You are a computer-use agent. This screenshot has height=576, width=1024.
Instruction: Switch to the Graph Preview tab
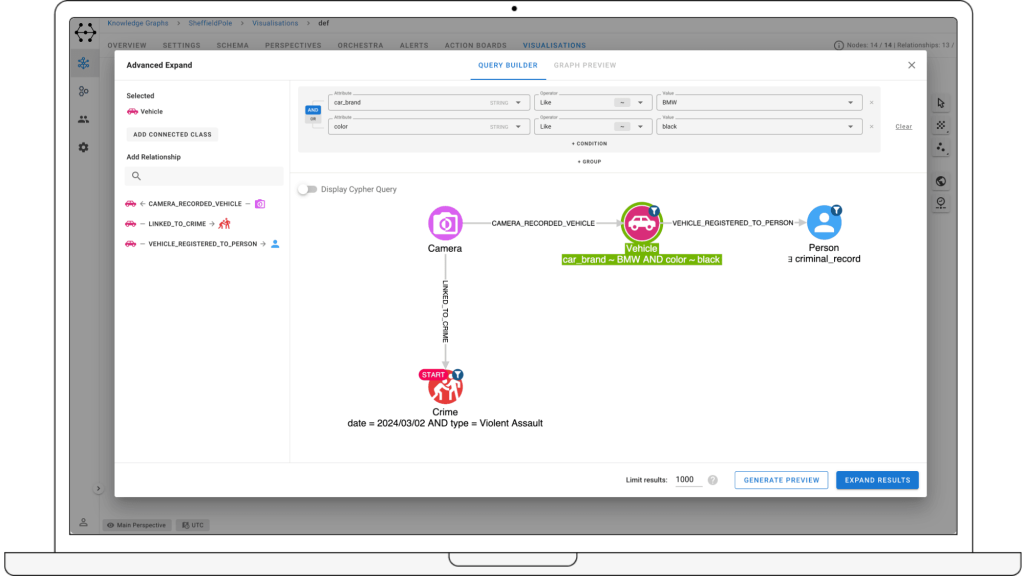point(584,65)
